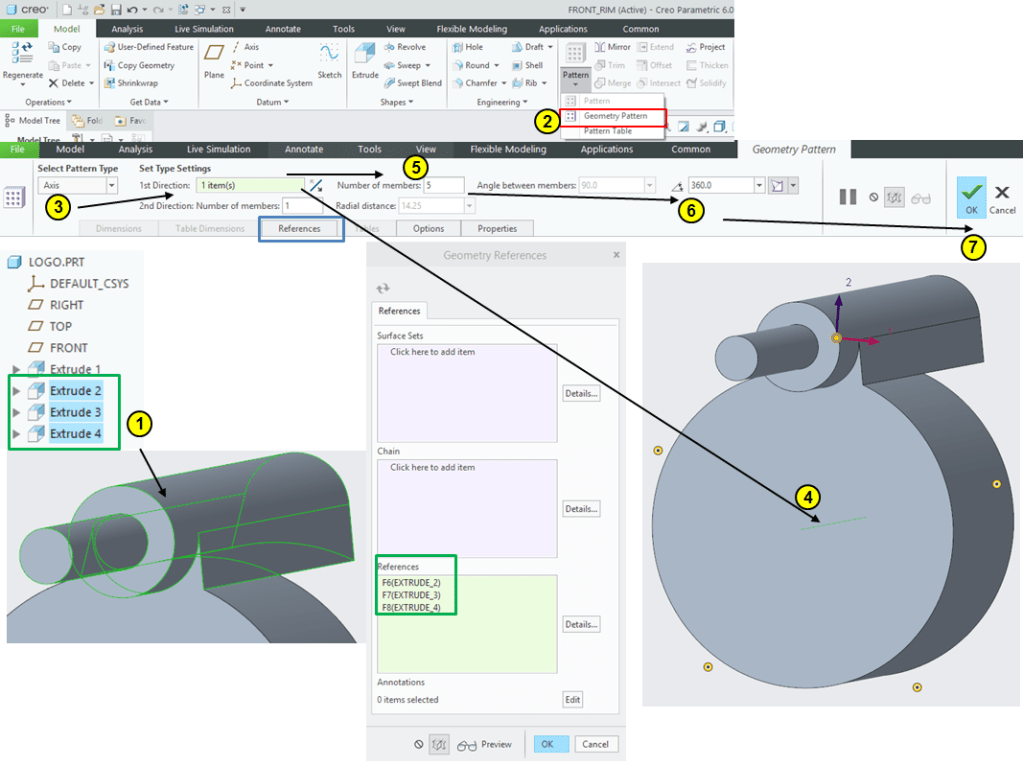
Task: Expand the Extrude 2 tree node
Action: pyautogui.click(x=16, y=391)
